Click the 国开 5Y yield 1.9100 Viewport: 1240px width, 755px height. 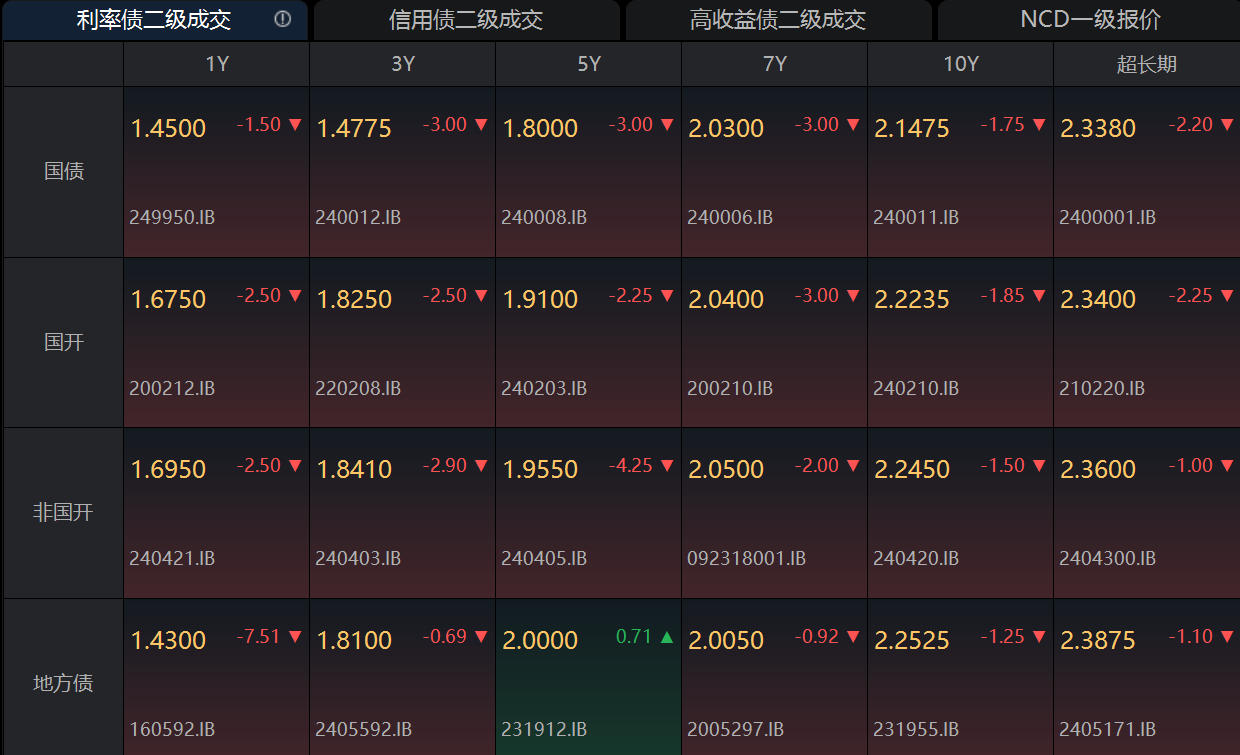click(540, 299)
